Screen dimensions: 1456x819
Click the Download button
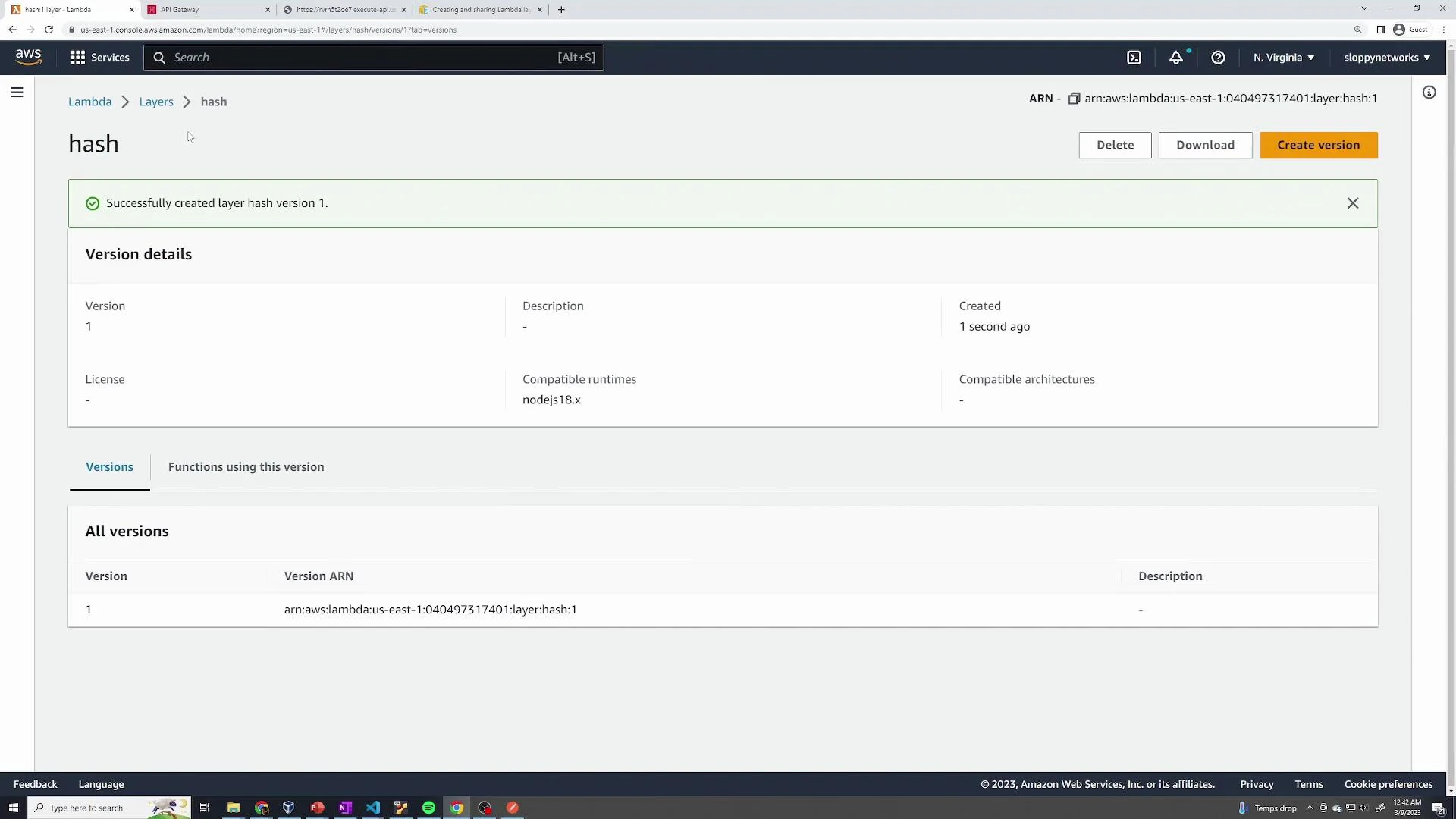pyautogui.click(x=1205, y=145)
